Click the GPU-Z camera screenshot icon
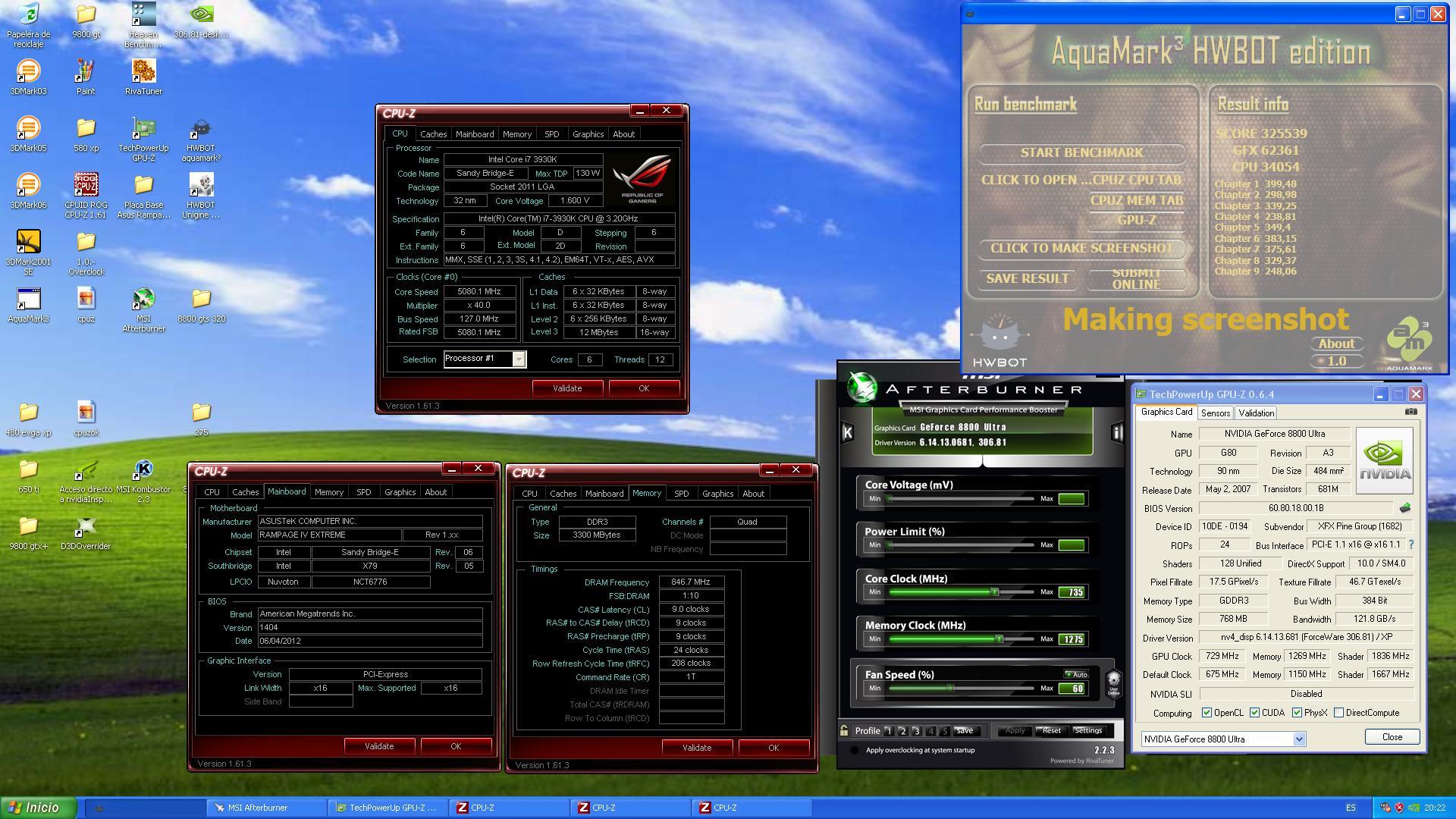This screenshot has height=819, width=1456. (1410, 412)
